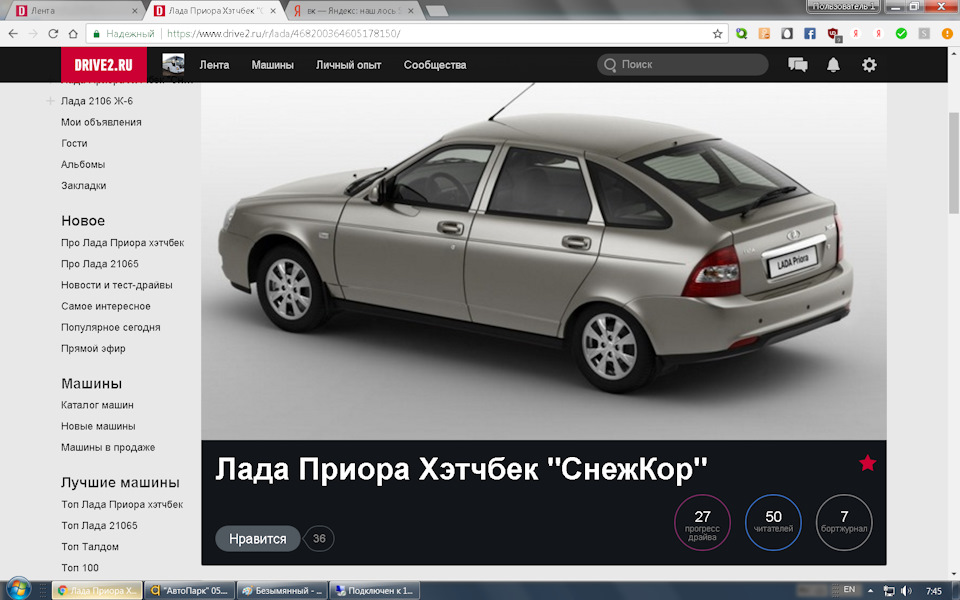Open the Топ Лада 21065 link
The width and height of the screenshot is (960, 600).
99,526
